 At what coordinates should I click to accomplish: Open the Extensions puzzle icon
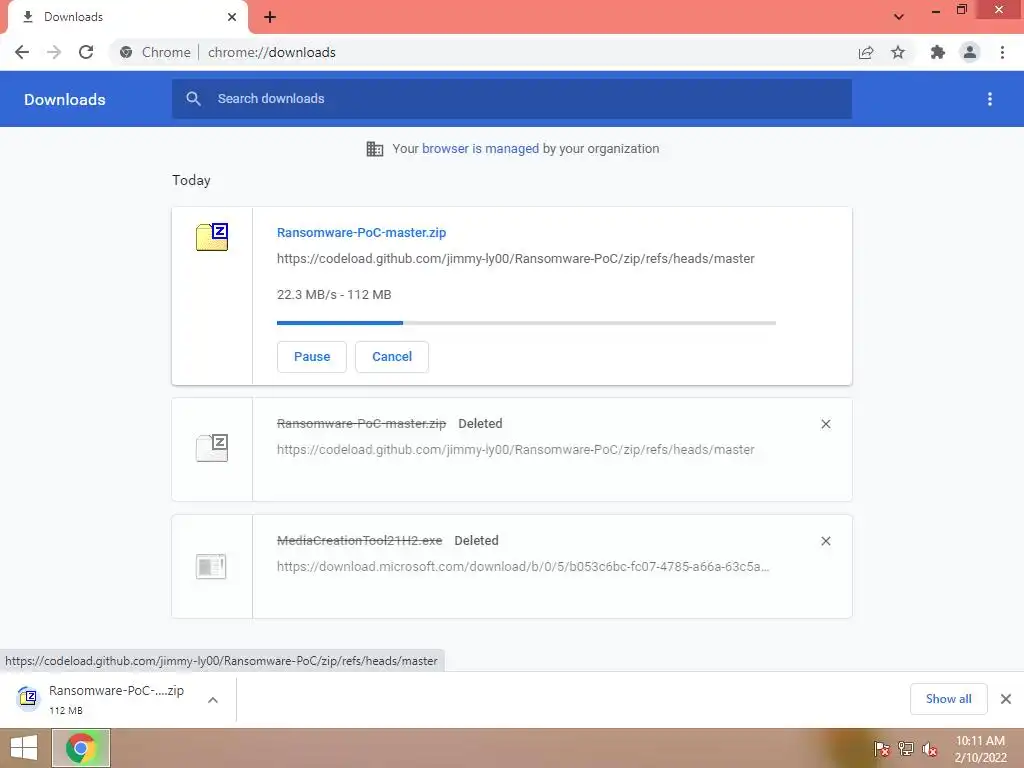938,52
